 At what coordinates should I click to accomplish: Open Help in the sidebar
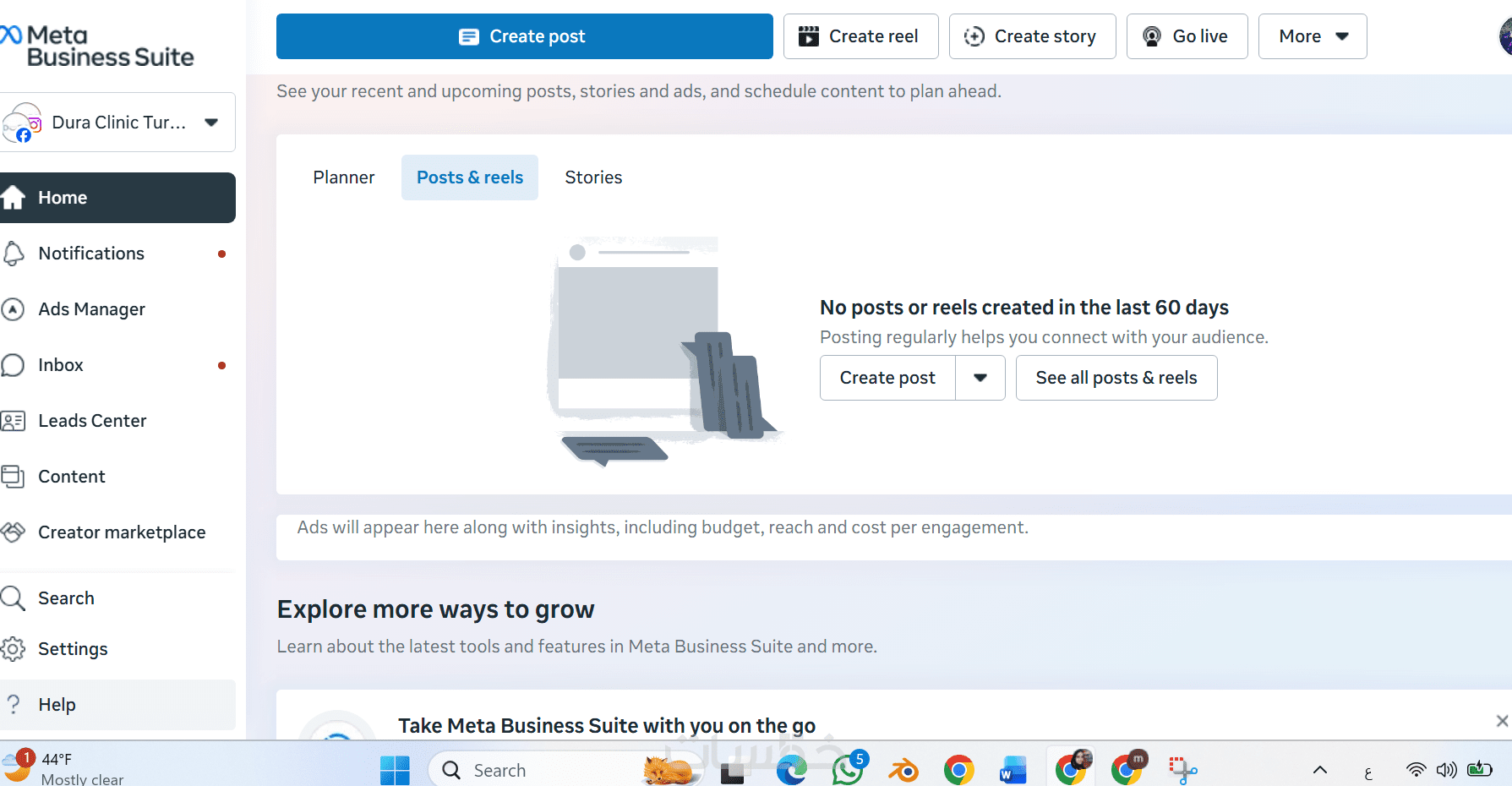click(117, 705)
